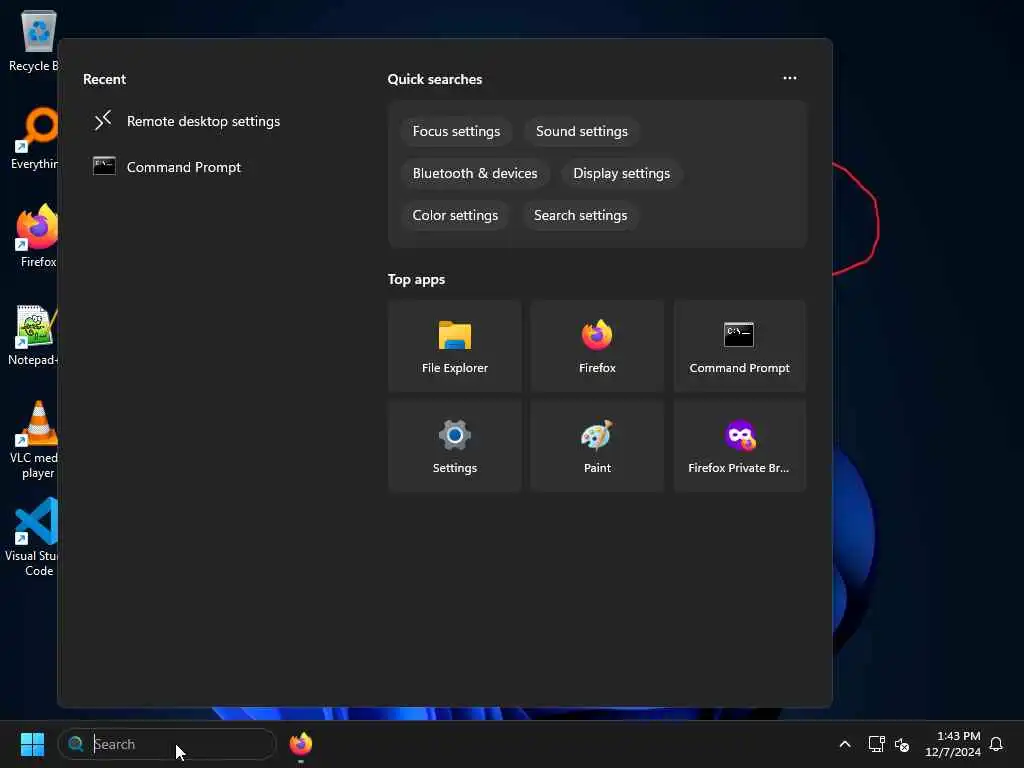1024x768 pixels.
Task: Select the Everything desktop shortcut
Action: 34,138
